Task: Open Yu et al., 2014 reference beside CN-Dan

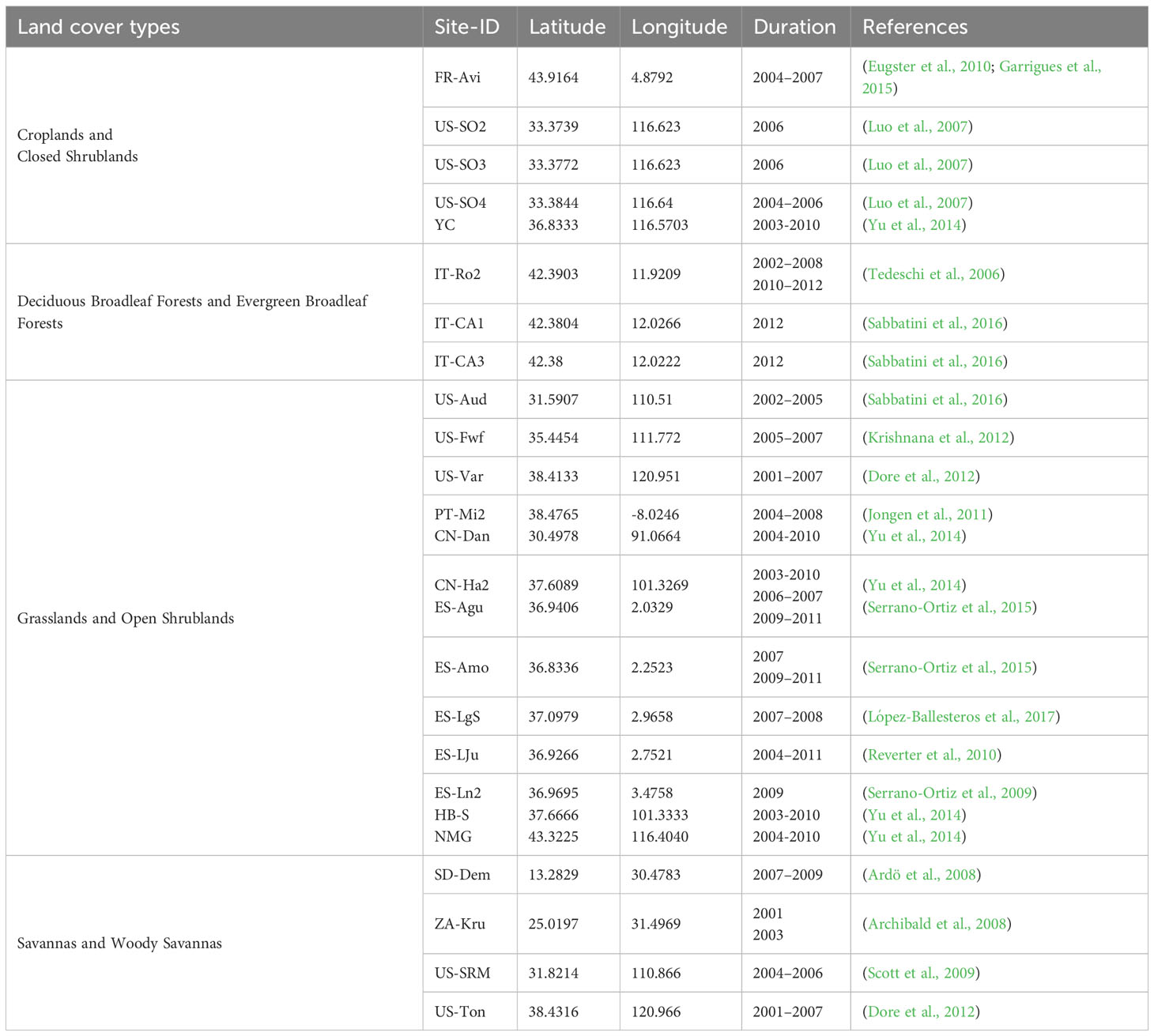Action: pos(915,537)
